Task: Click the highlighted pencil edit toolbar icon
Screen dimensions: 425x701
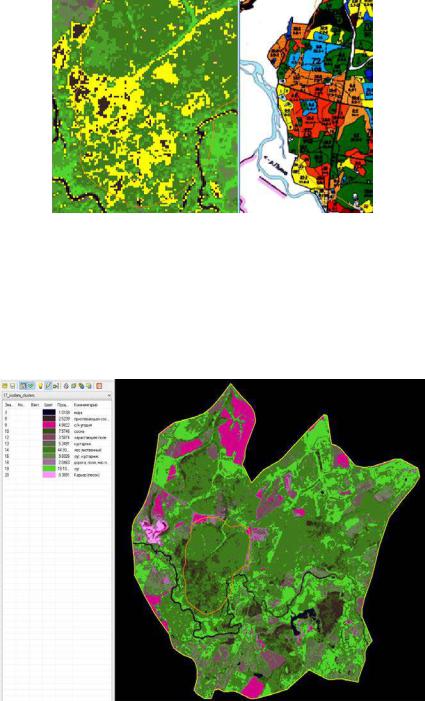Action: [48, 386]
